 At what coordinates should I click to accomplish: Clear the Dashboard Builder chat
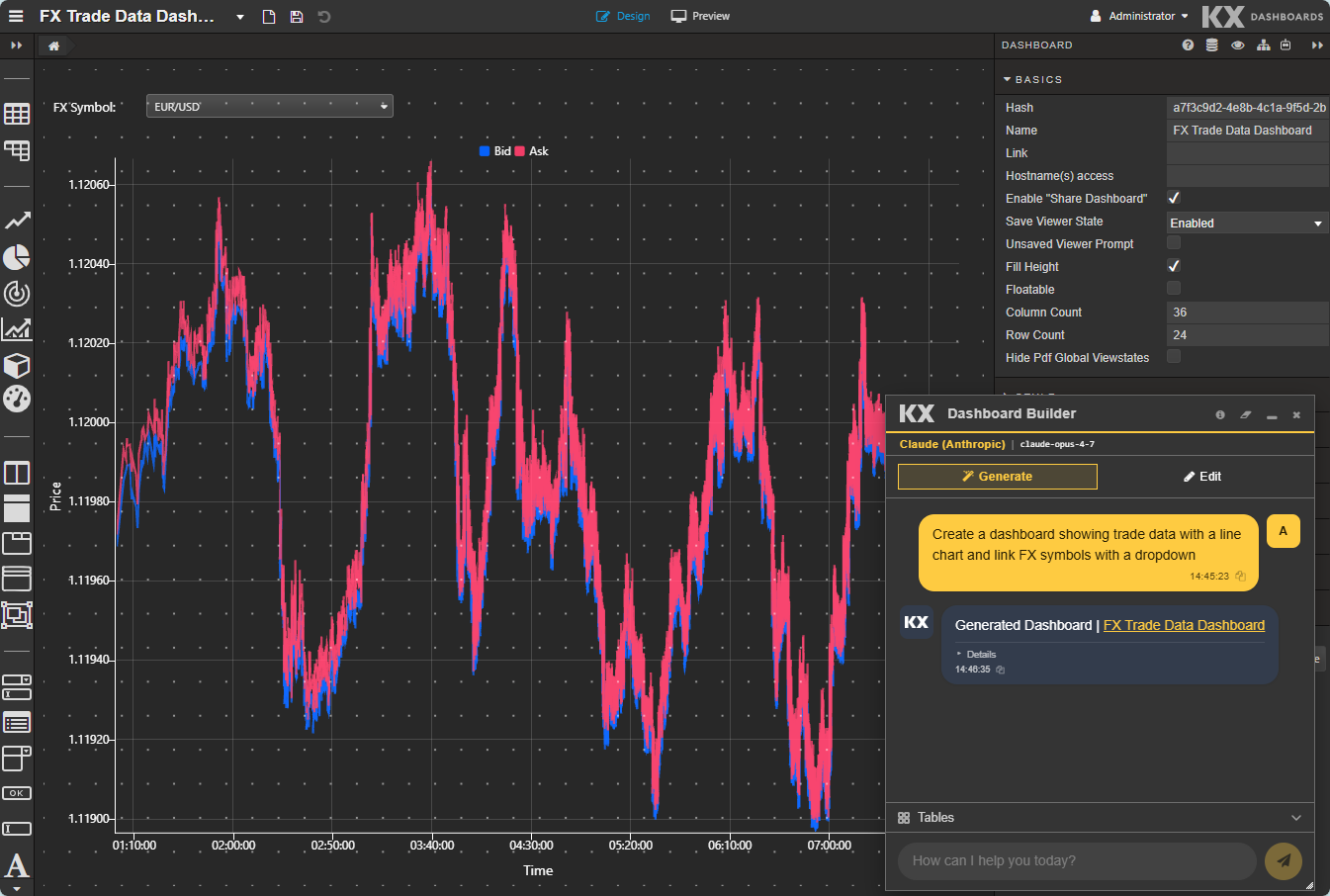[x=1246, y=415]
